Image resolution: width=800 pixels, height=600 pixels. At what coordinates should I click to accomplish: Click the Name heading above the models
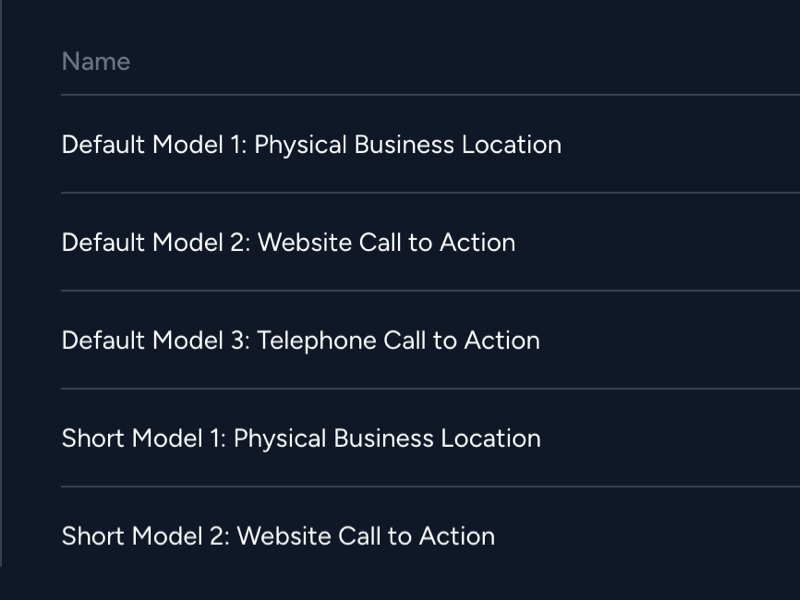96,62
